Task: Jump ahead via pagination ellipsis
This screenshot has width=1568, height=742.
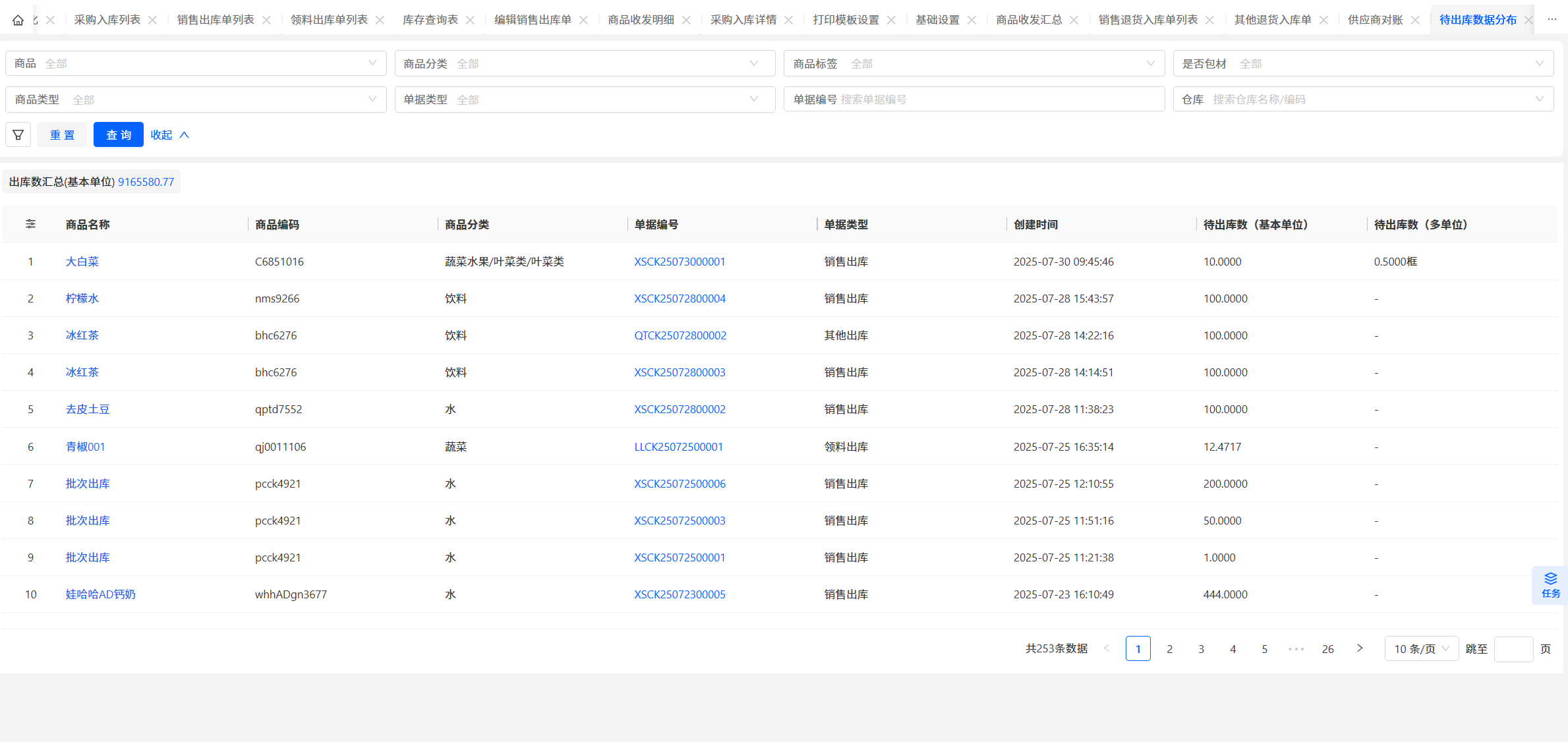Action: (x=1296, y=648)
